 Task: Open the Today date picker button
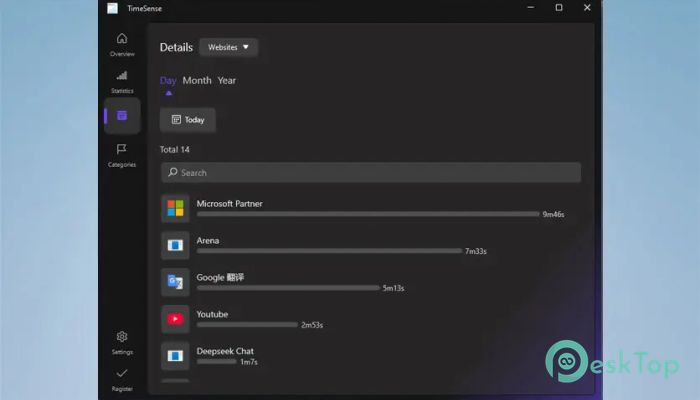coord(188,120)
